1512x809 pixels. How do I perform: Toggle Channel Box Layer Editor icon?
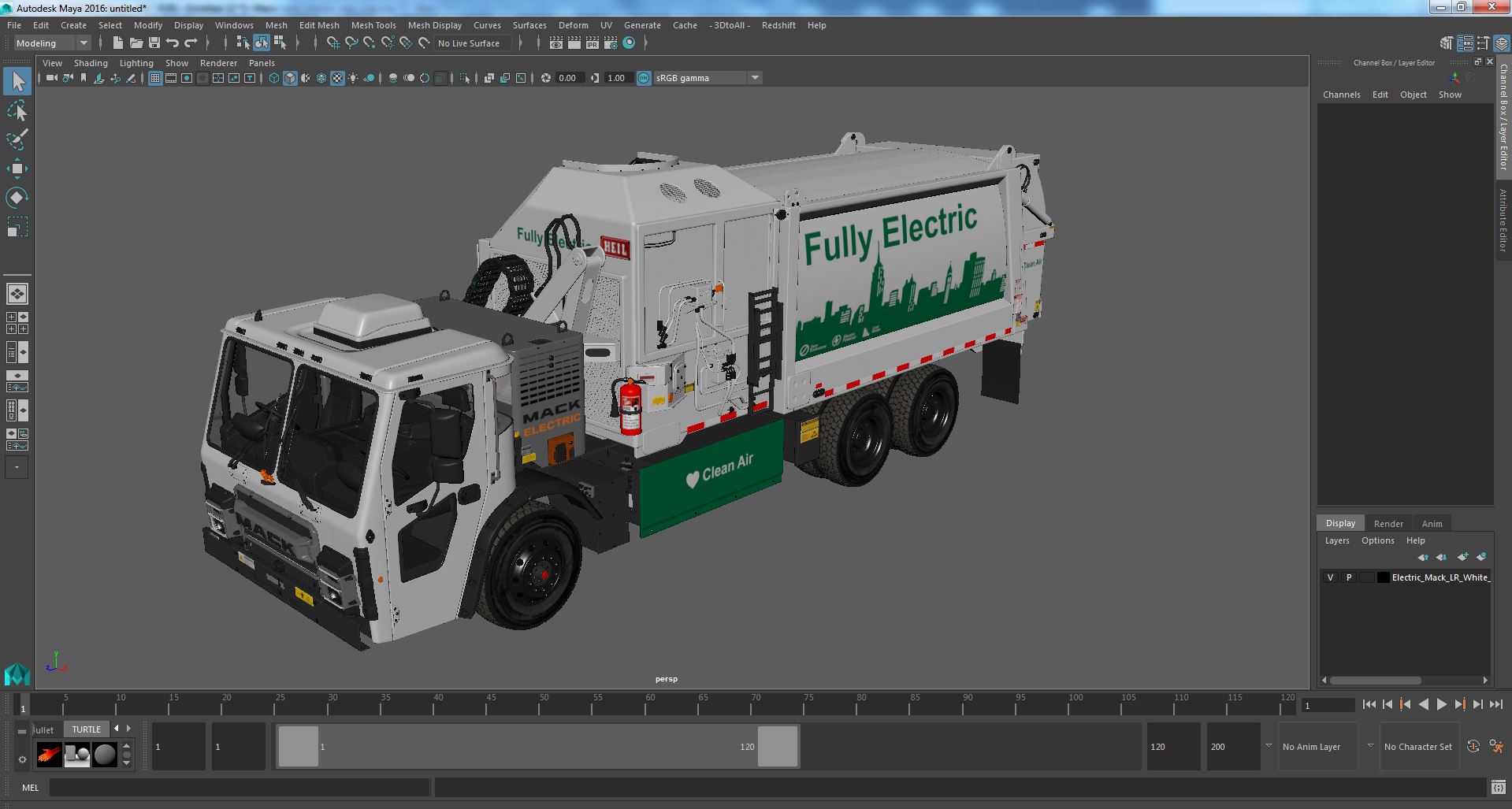(x=1502, y=43)
